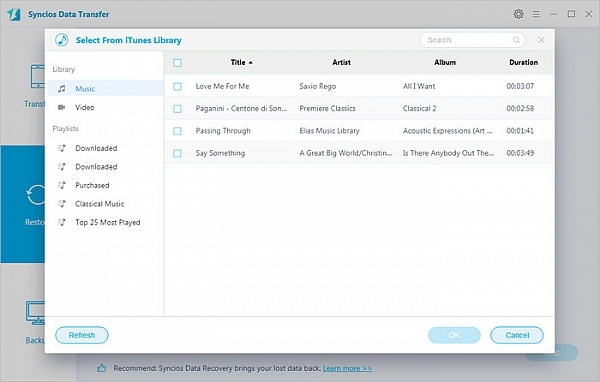Image resolution: width=600 pixels, height=382 pixels.
Task: Close the Select From iTunes Library dialog
Action: [x=541, y=40]
